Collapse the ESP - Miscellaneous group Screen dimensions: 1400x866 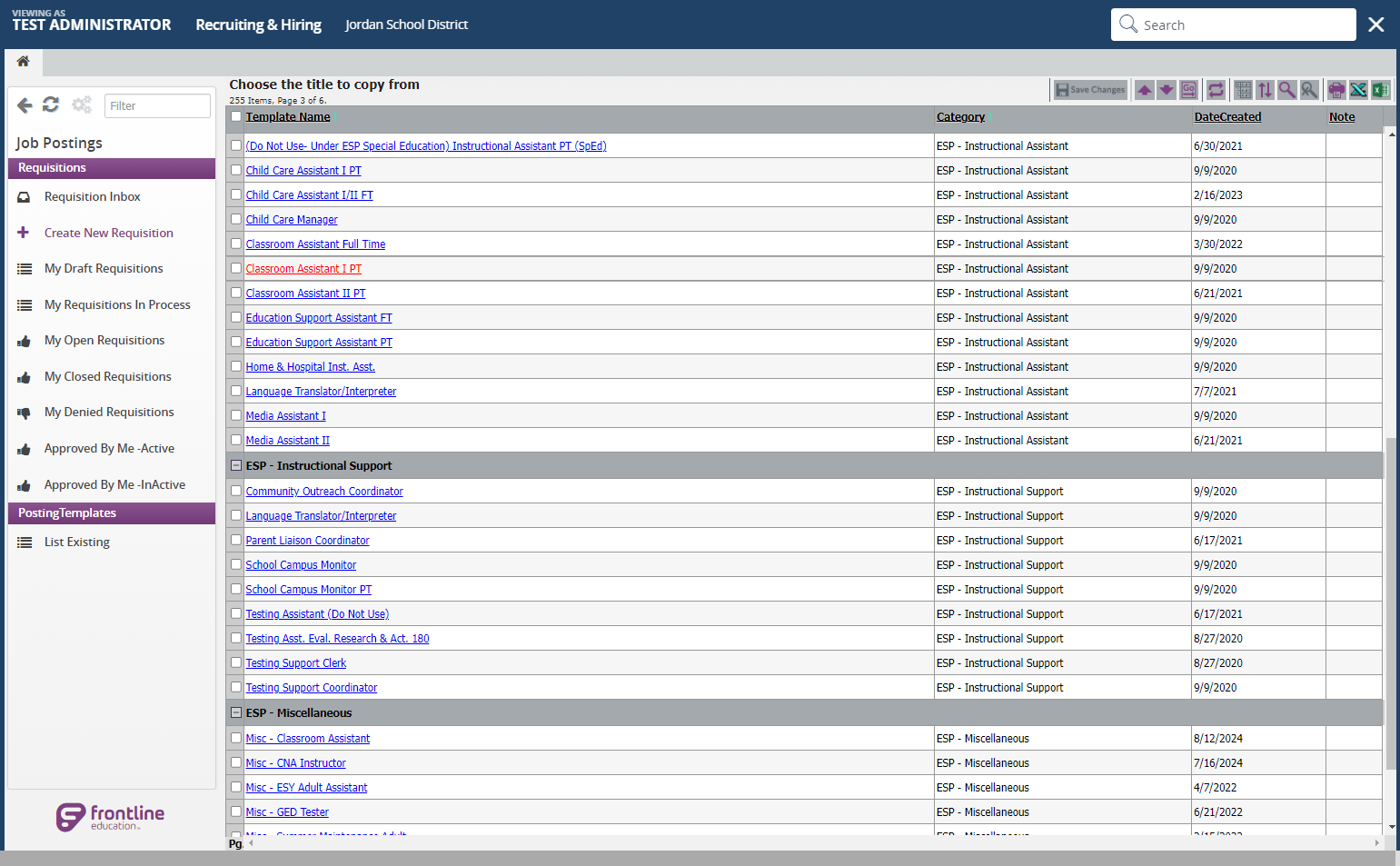pyautogui.click(x=236, y=712)
